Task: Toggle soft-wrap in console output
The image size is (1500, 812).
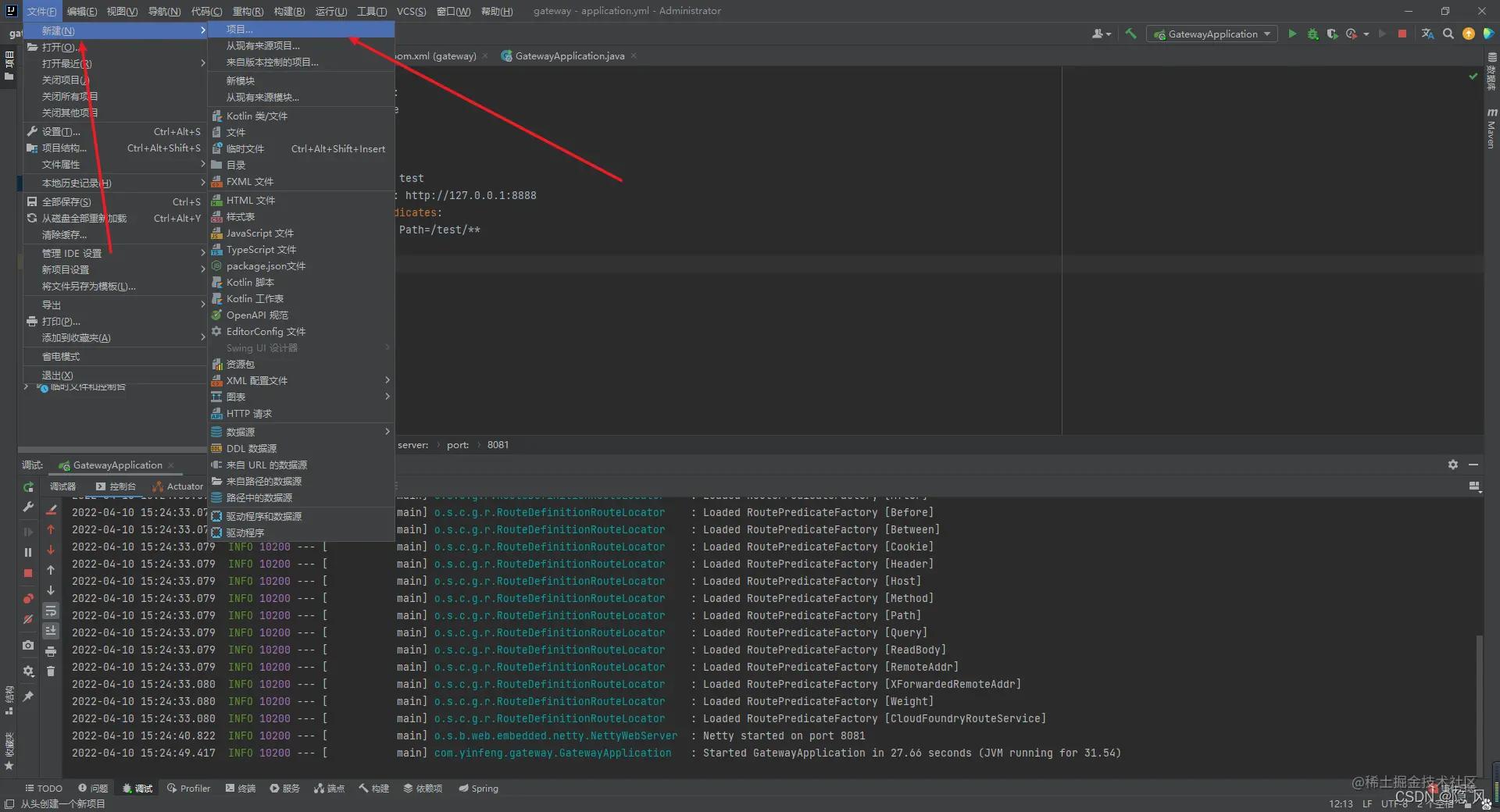Action: (51, 611)
